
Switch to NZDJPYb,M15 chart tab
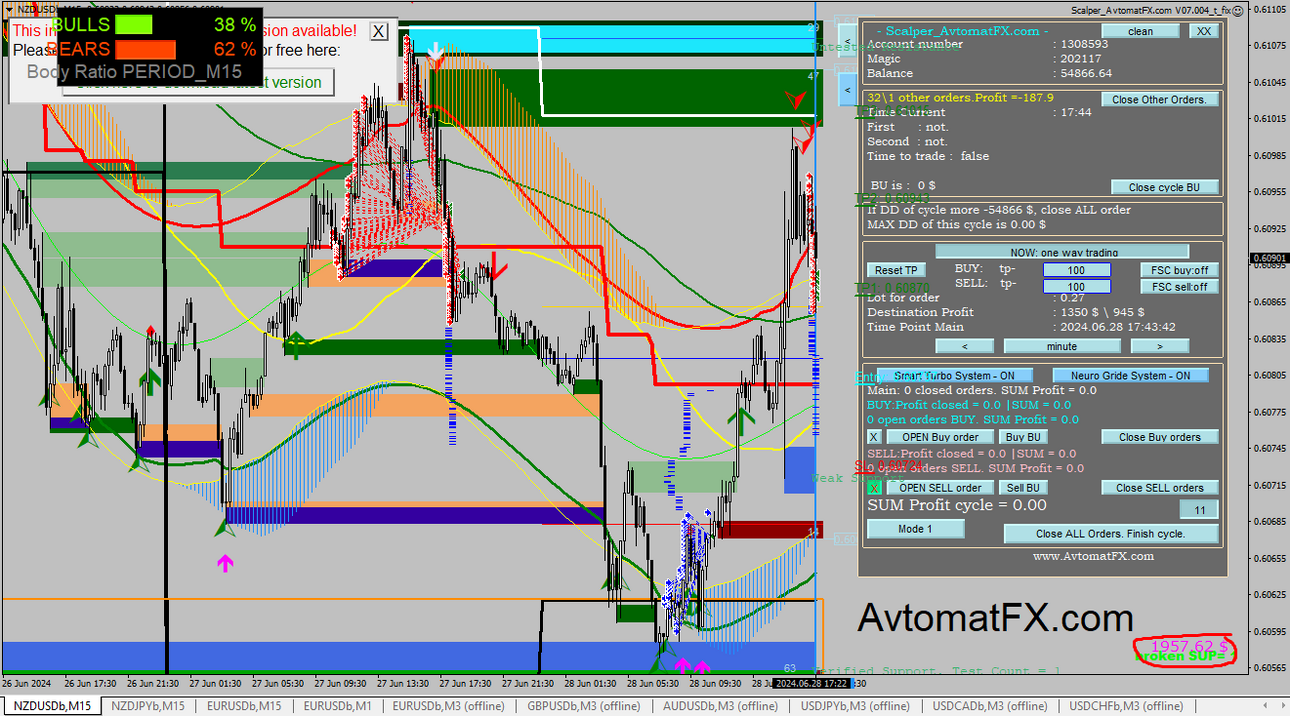coord(148,706)
